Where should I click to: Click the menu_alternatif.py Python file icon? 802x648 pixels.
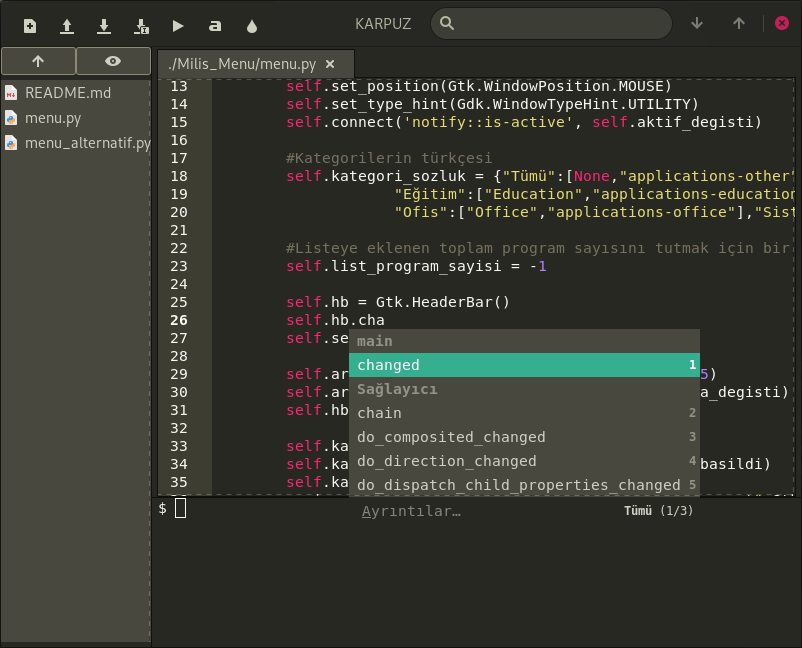pyautogui.click(x=11, y=143)
